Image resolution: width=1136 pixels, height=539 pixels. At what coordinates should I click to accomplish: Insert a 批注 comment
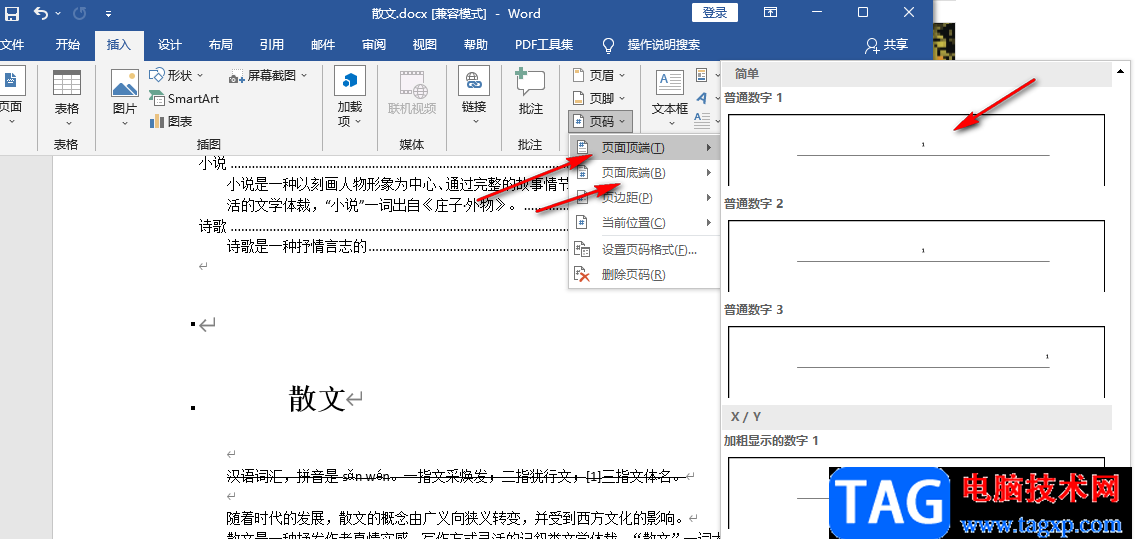coord(531,94)
